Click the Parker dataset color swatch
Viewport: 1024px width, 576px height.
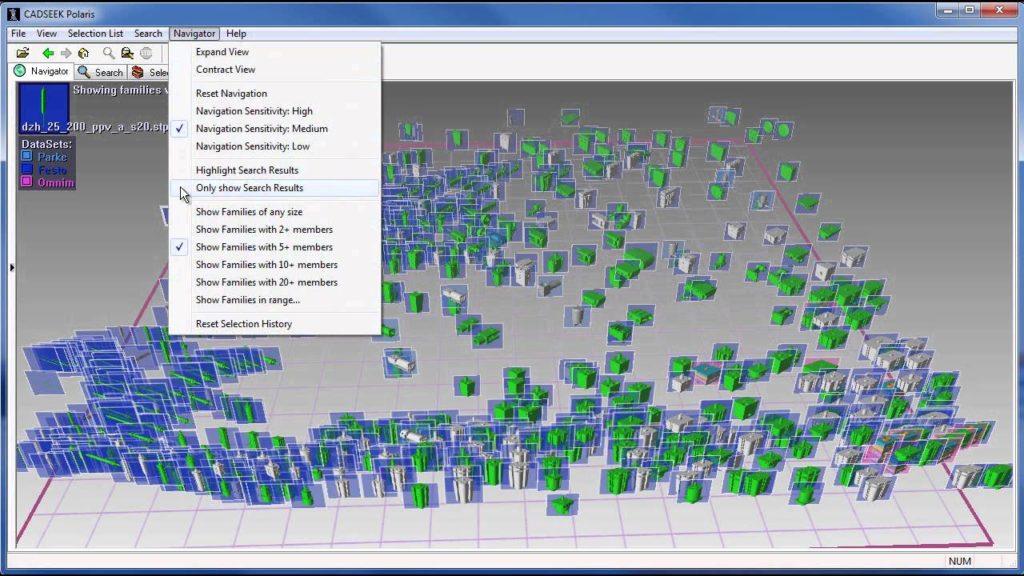point(27,157)
